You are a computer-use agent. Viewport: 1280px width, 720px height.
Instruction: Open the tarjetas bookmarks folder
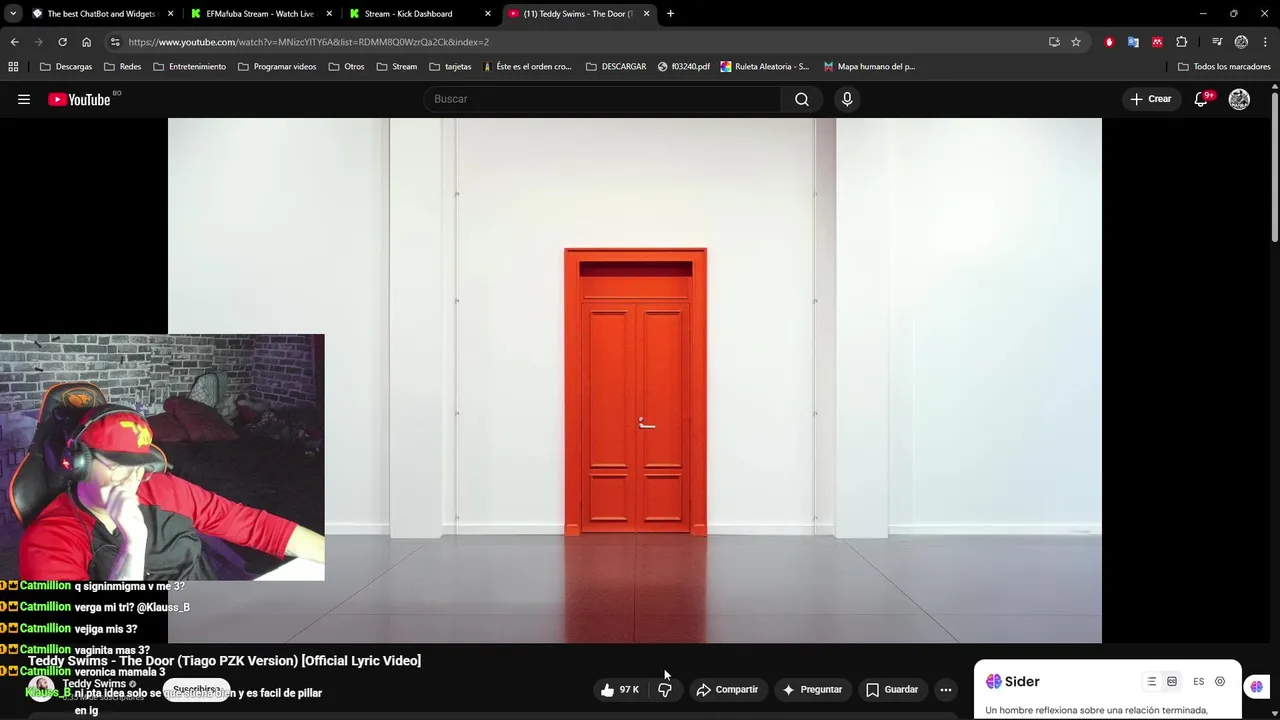click(450, 67)
